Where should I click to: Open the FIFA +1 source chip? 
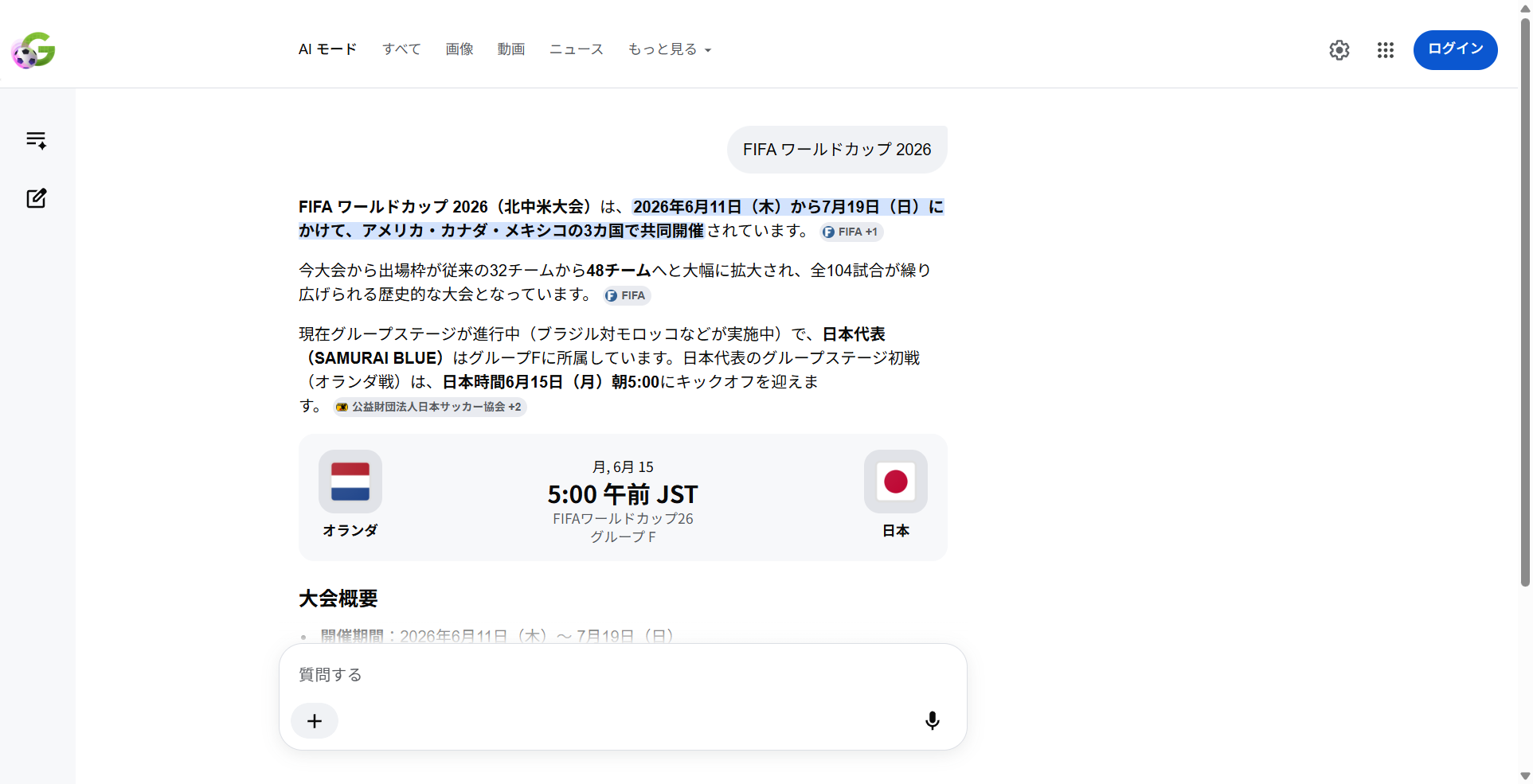pos(851,232)
